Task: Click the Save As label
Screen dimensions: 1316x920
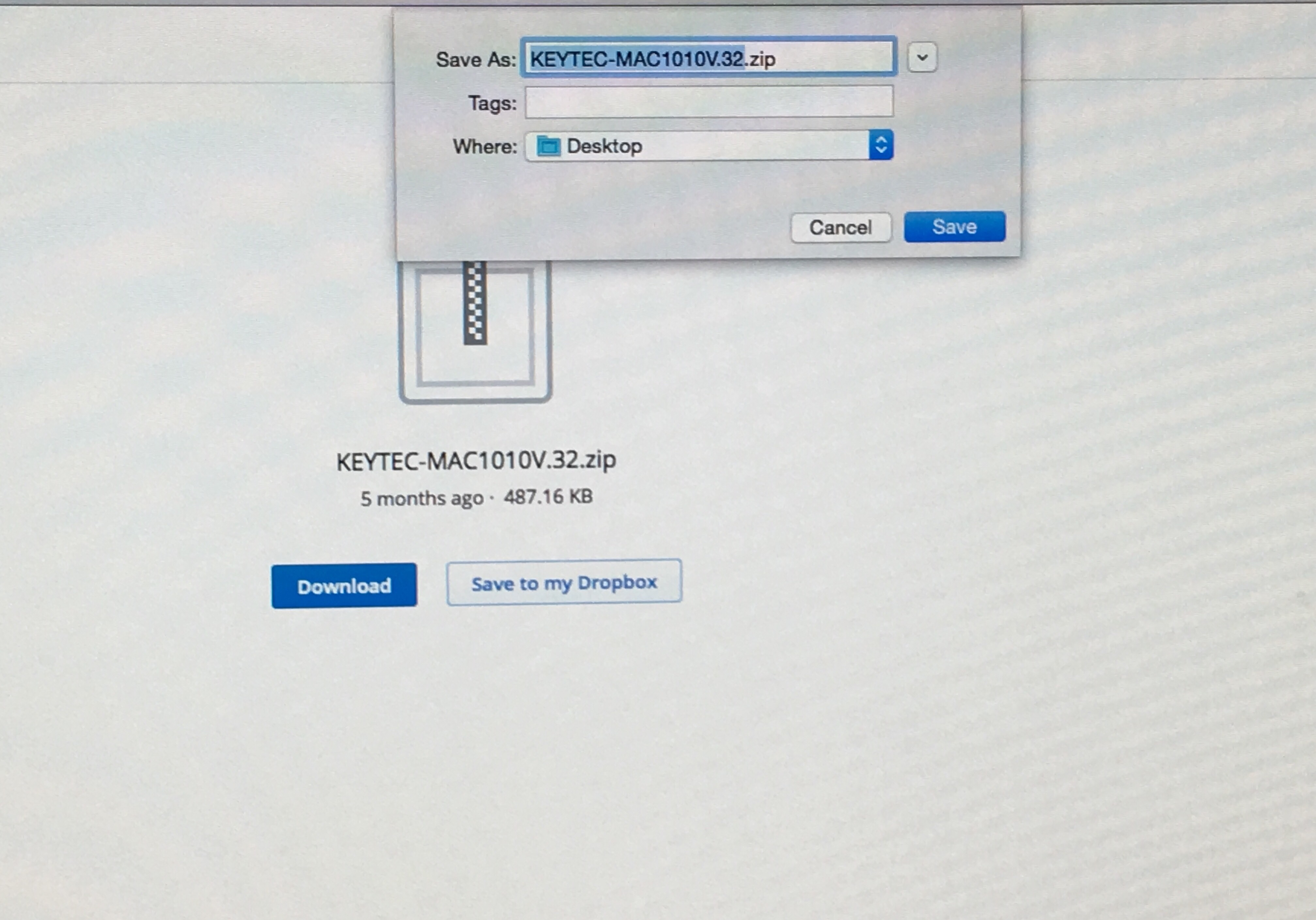Action: tap(476, 60)
